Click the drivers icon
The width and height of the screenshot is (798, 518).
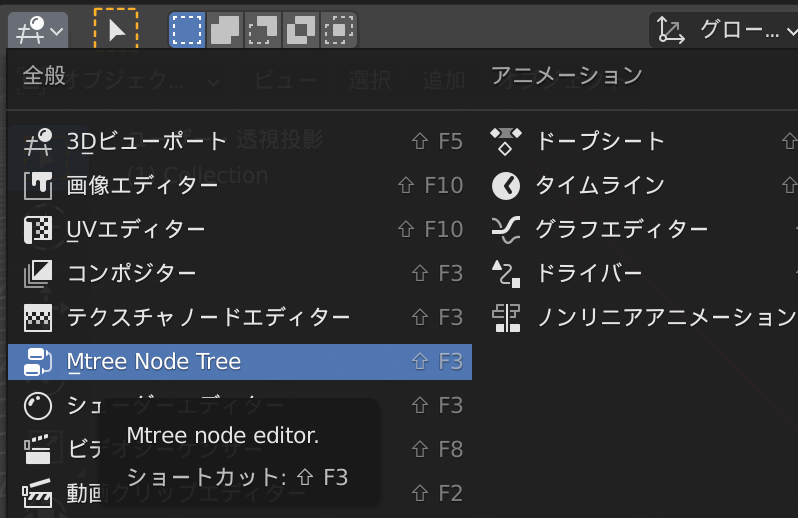pyautogui.click(x=506, y=274)
